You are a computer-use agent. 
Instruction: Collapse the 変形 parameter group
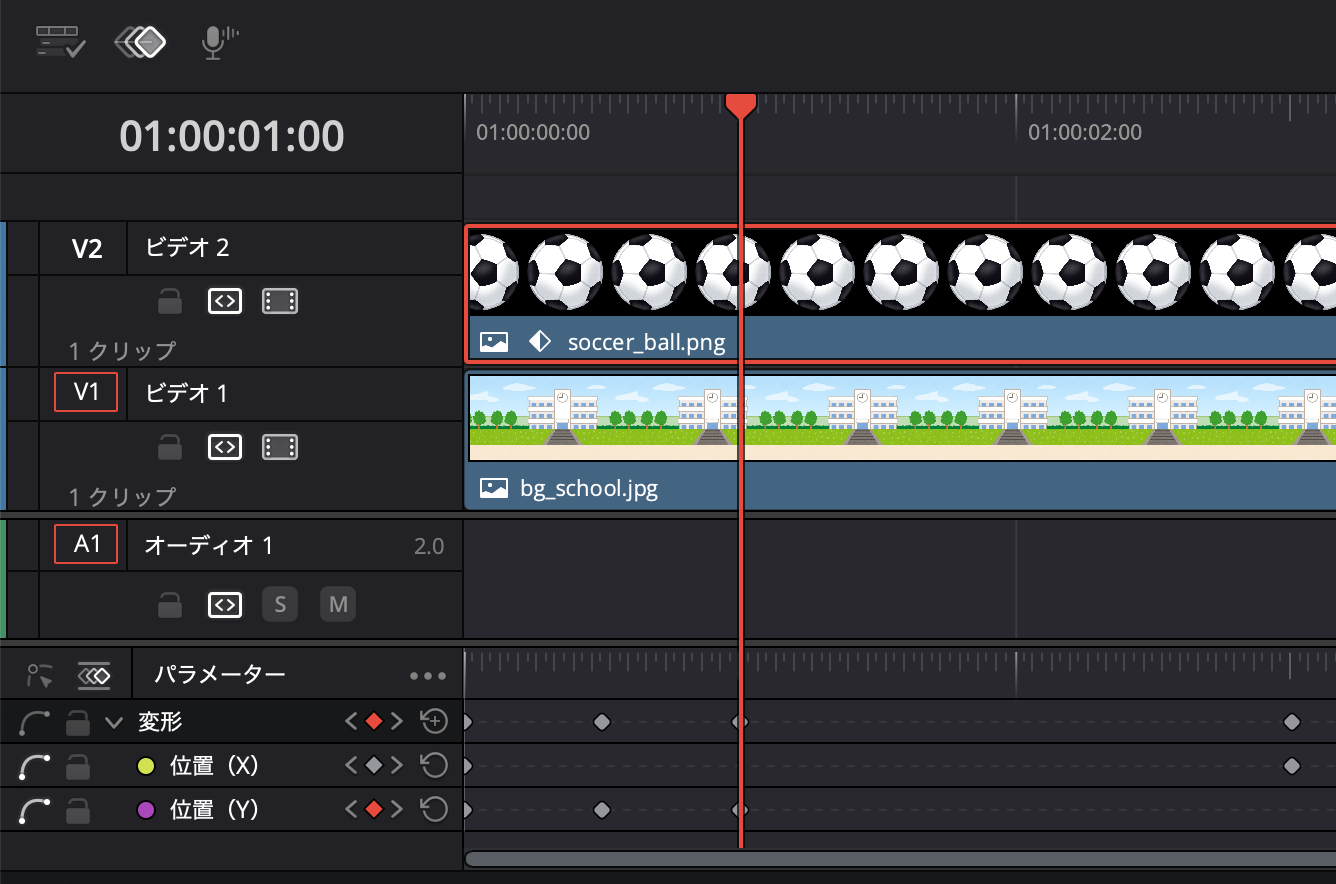(x=114, y=722)
